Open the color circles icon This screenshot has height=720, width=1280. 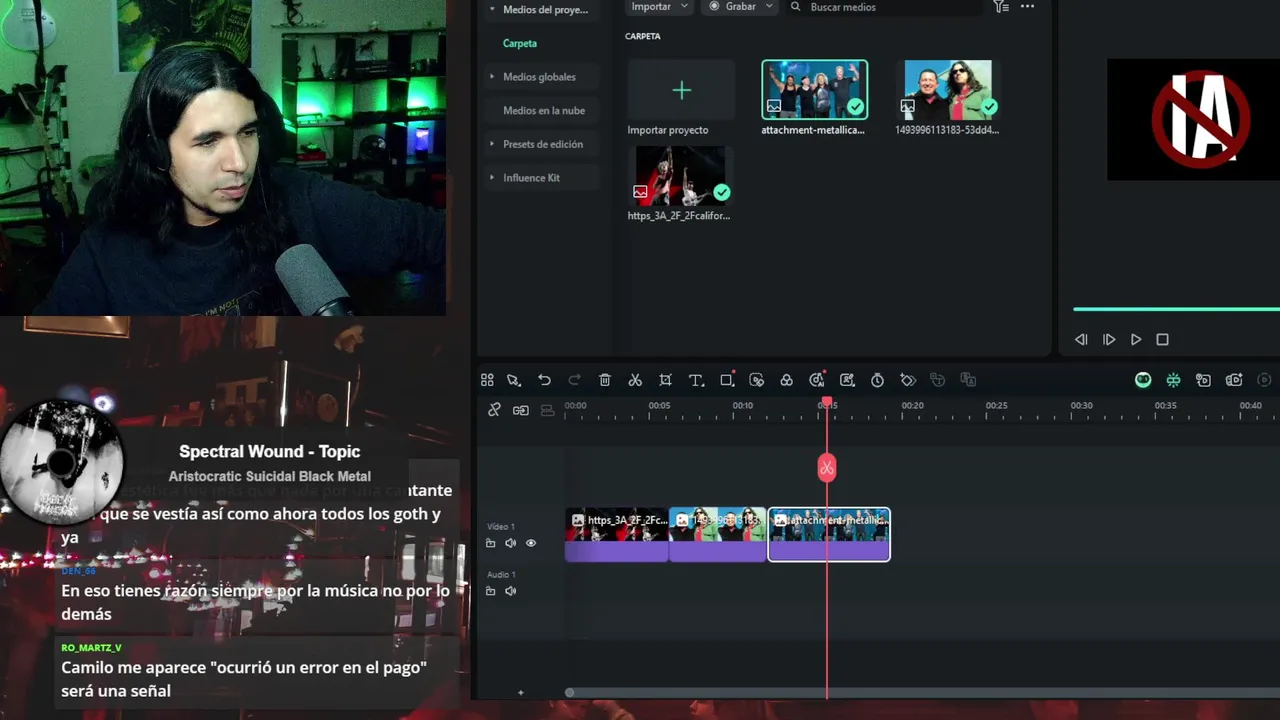[786, 380]
